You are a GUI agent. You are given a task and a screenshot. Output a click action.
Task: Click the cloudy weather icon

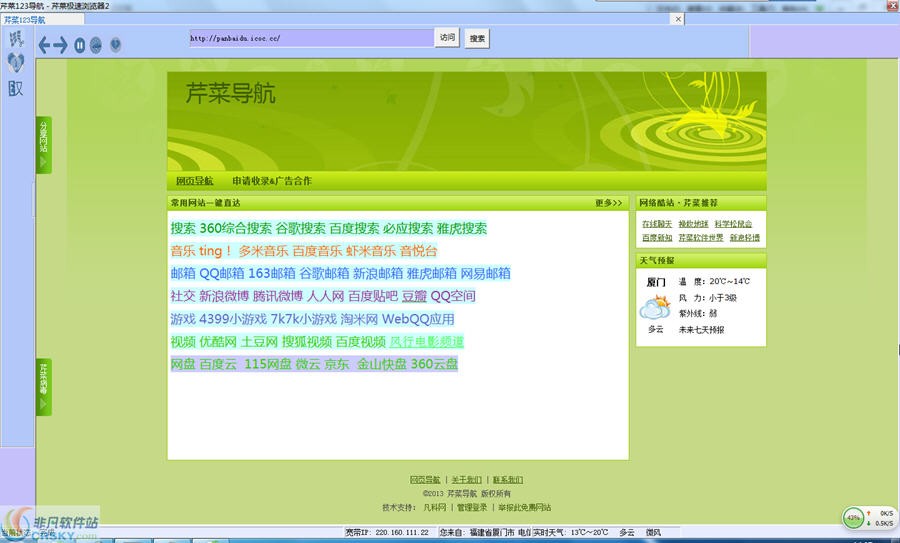click(655, 308)
